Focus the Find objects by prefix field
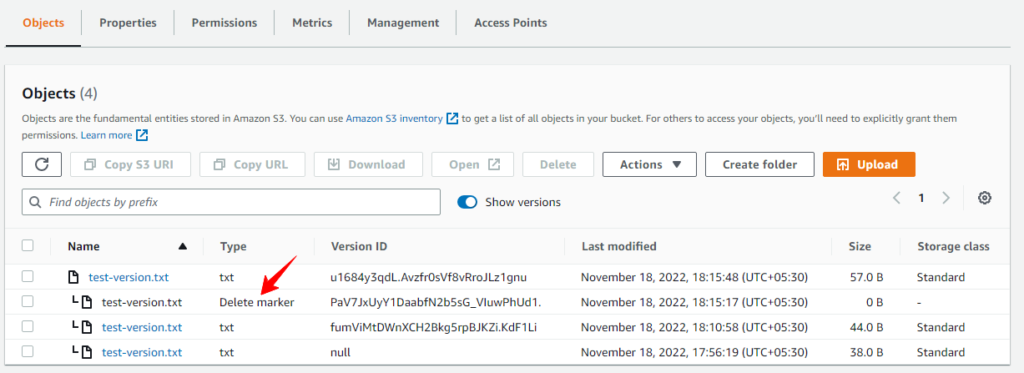The image size is (1024, 373). click(231, 202)
